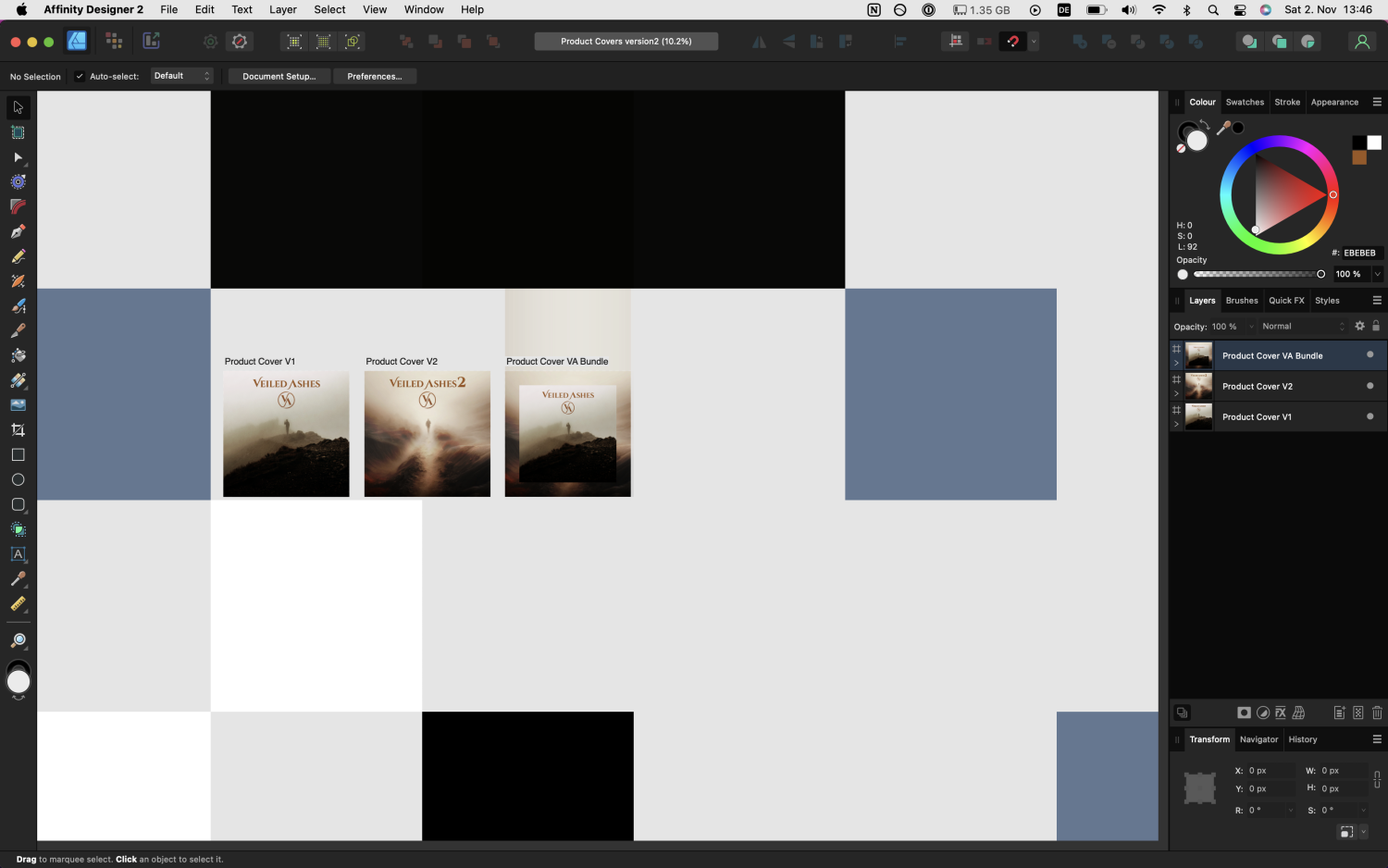Select the Ellipse shape tool
The image size is (1388, 868).
[x=18, y=479]
